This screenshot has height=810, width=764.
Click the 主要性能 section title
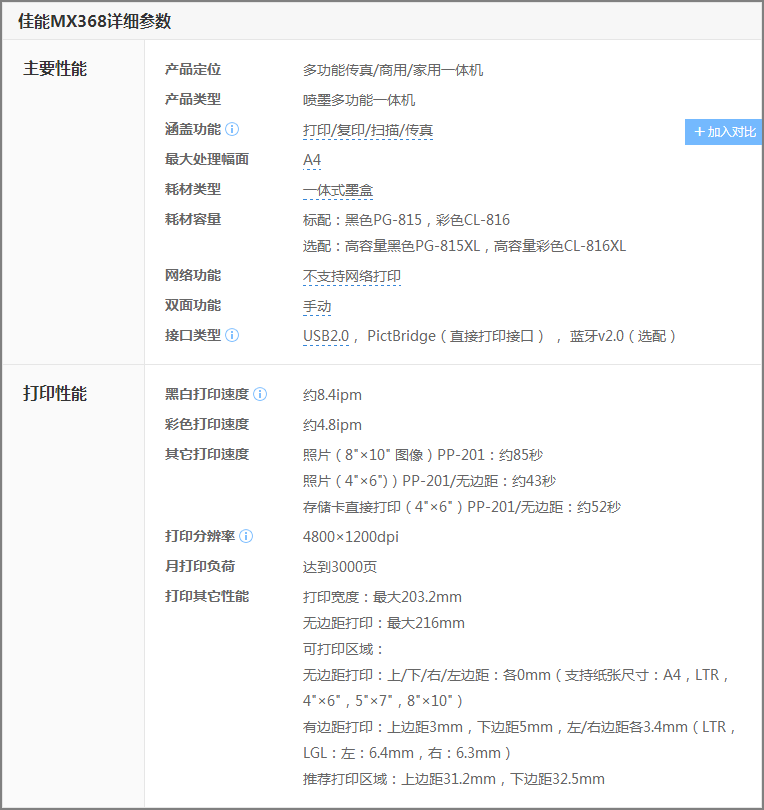click(55, 69)
